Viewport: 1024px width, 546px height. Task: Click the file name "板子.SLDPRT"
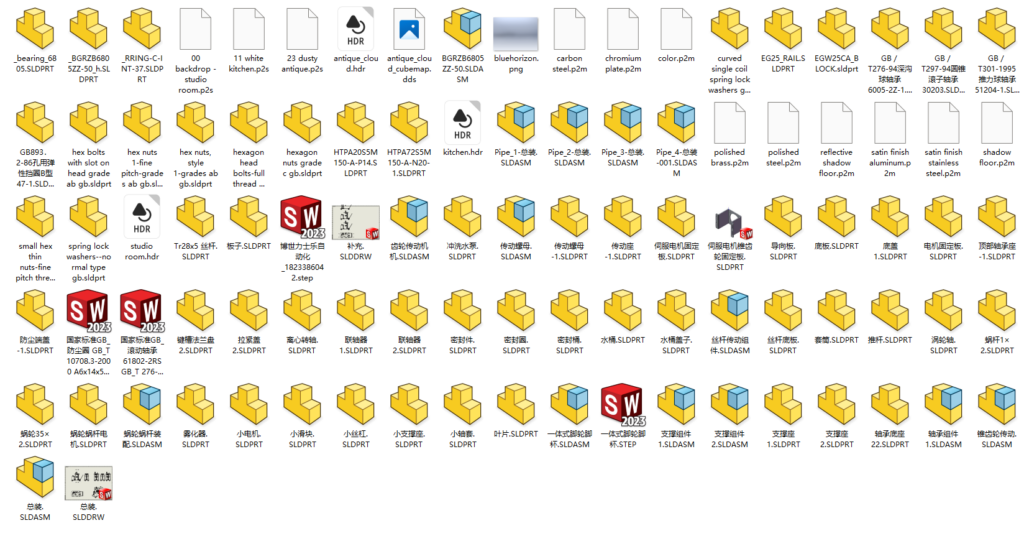[249, 246]
